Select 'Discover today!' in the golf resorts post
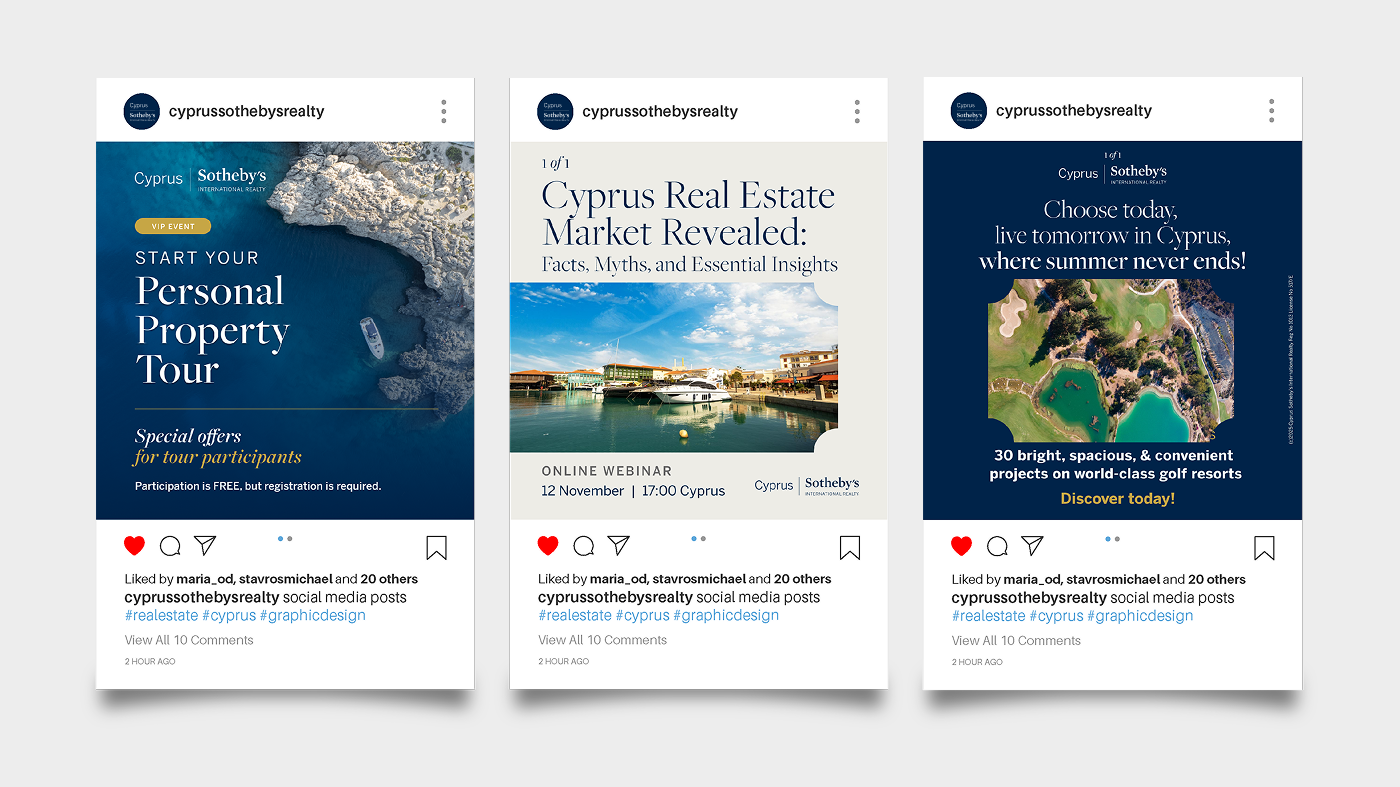 [1117, 498]
